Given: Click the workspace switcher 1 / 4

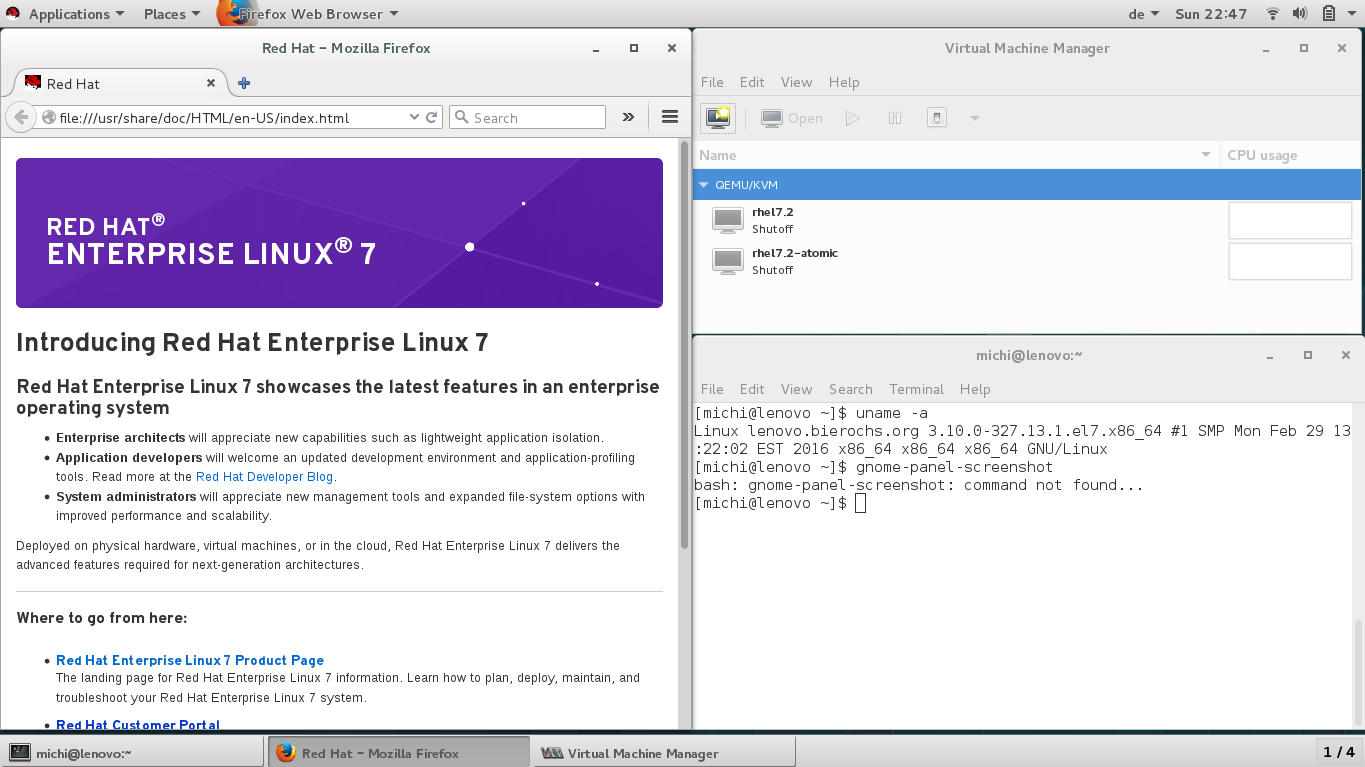Looking at the screenshot, I should point(1338,752).
